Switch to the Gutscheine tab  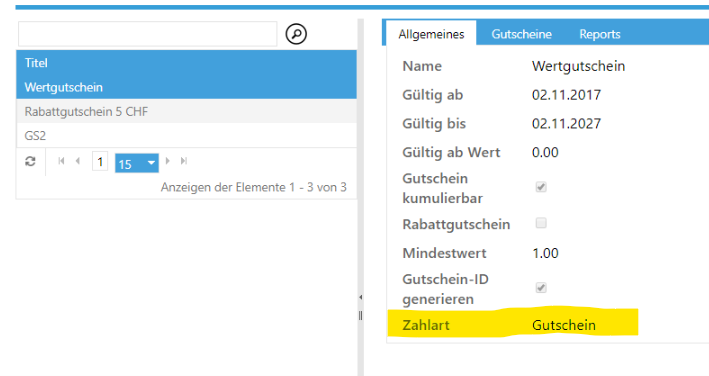521,34
